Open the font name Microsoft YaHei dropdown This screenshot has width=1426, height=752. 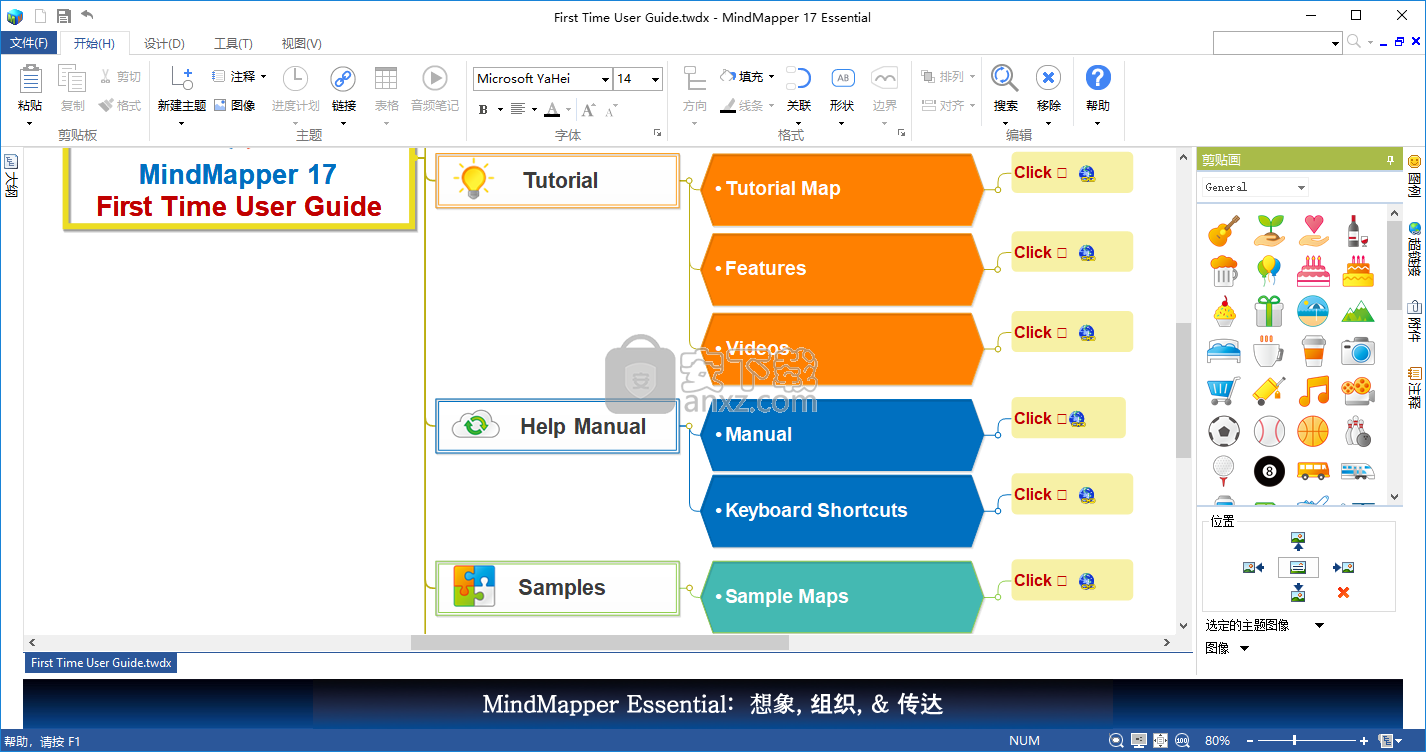point(605,79)
